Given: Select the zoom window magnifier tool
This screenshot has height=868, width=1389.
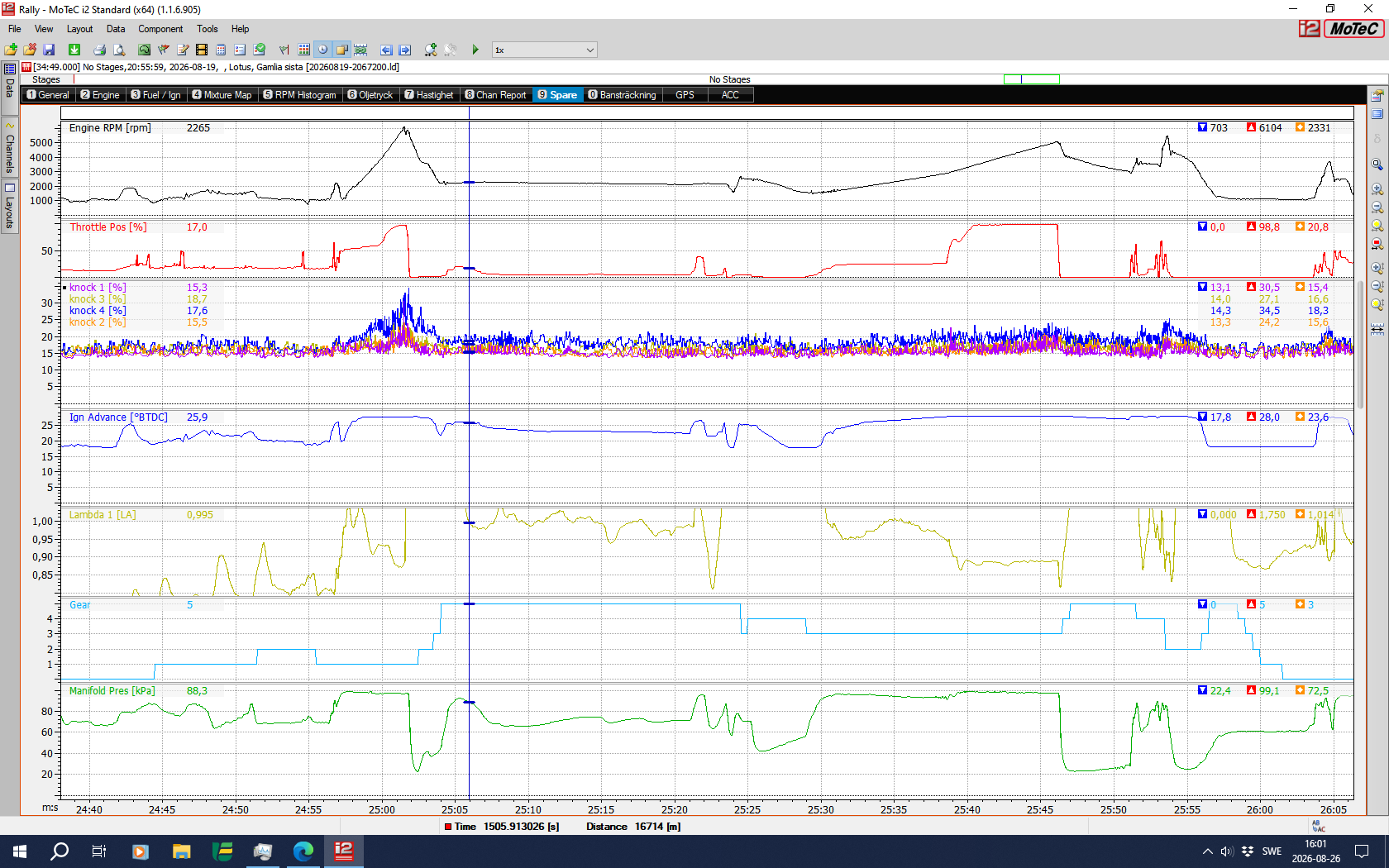Looking at the screenshot, I should pyautogui.click(x=1377, y=165).
